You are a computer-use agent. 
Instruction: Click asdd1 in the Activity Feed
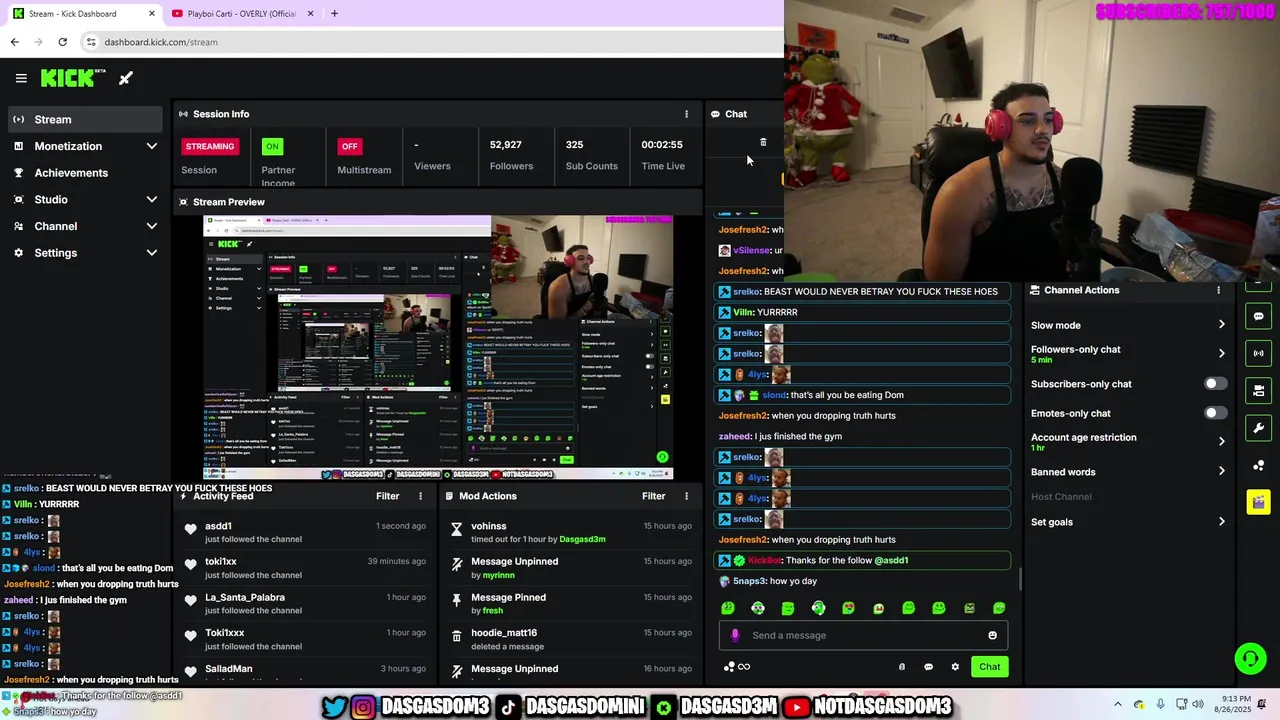[x=218, y=526]
